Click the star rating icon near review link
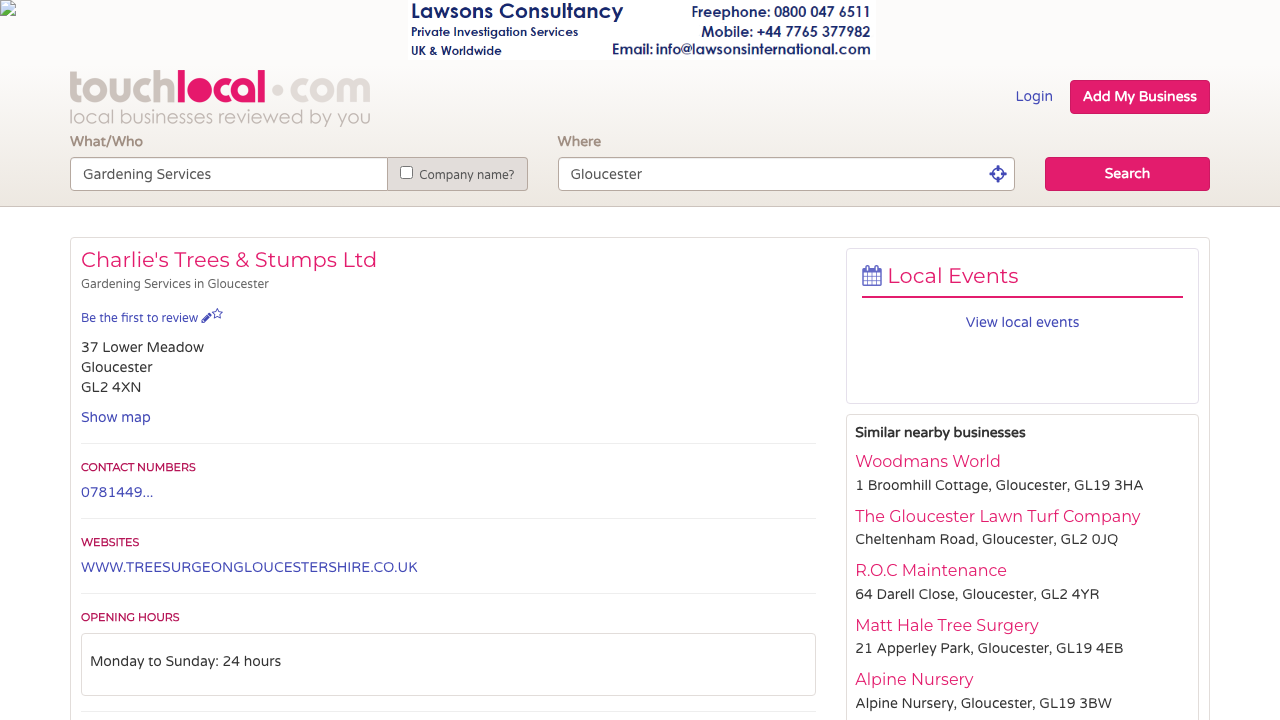The image size is (1280, 720). tap(217, 313)
